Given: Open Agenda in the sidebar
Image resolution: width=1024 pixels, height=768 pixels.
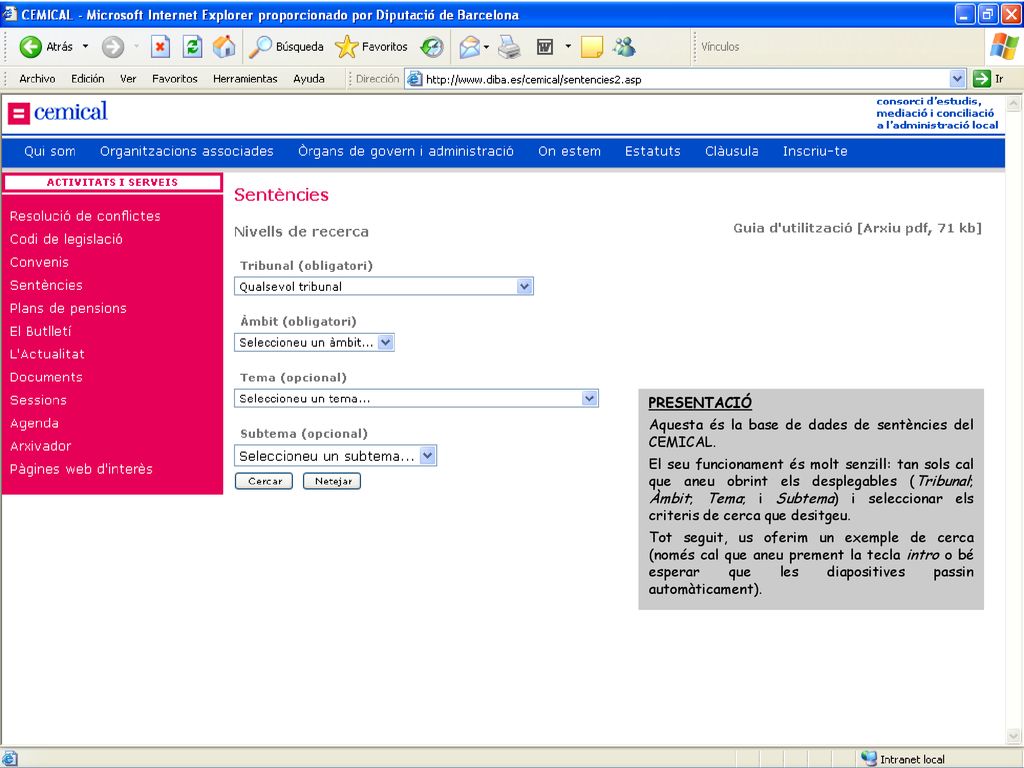Looking at the screenshot, I should pos(35,423).
